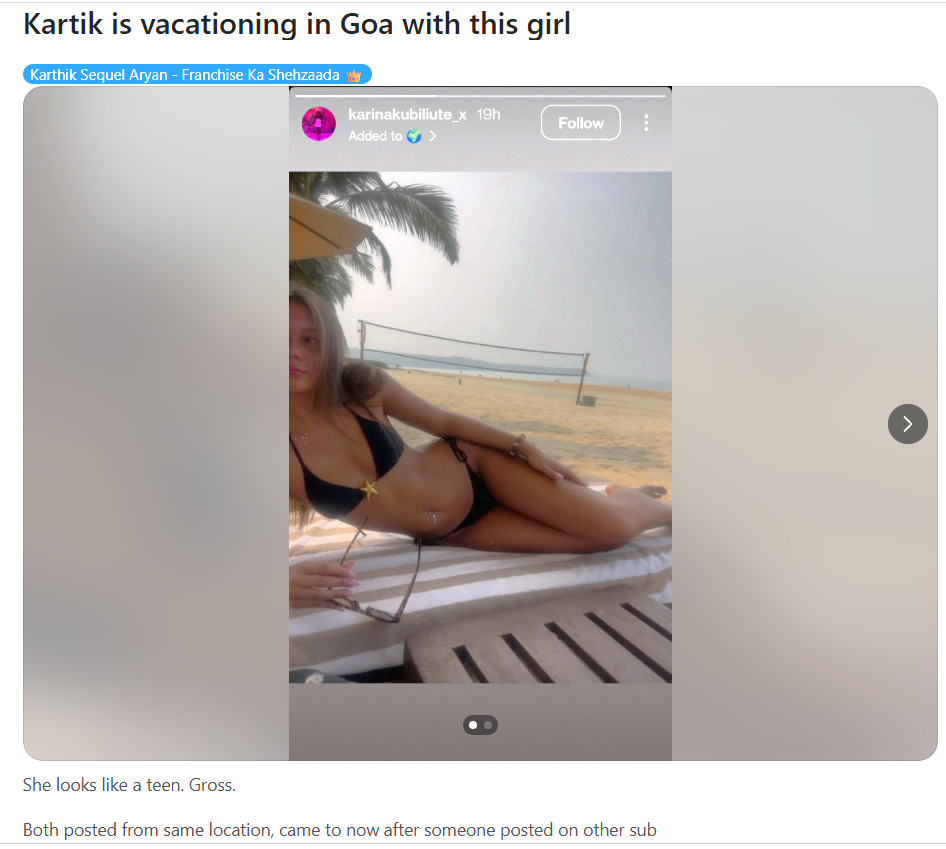Select the first carousel indicator dot

pos(473,725)
